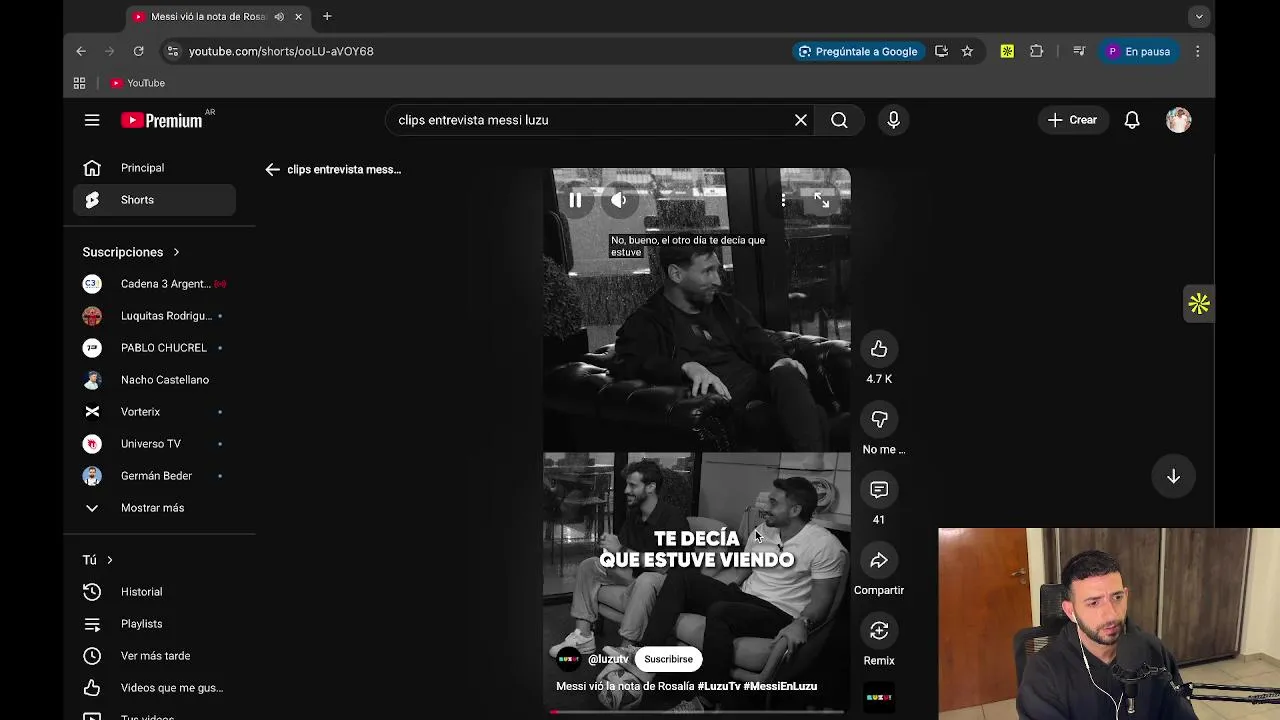Open Nacho Castellano channel
1280x720 pixels.
point(154,380)
